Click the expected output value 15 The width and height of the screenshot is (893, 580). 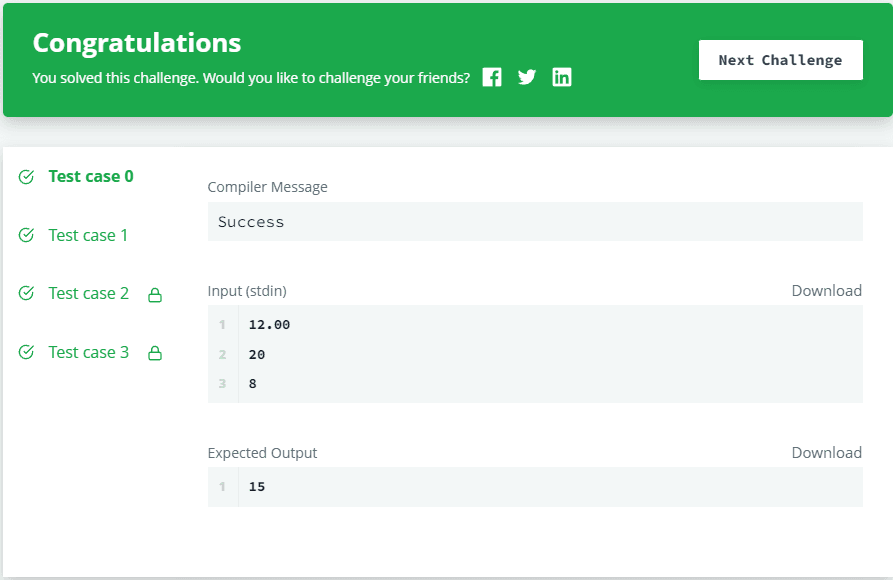pos(257,487)
